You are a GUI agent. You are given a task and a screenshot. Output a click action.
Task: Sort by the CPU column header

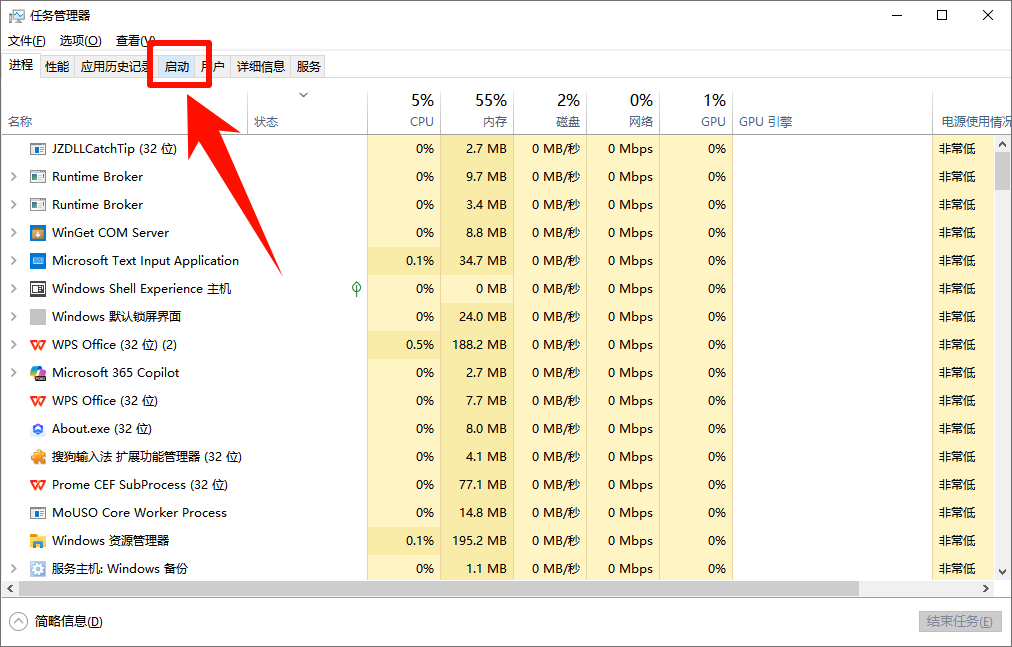[404, 110]
